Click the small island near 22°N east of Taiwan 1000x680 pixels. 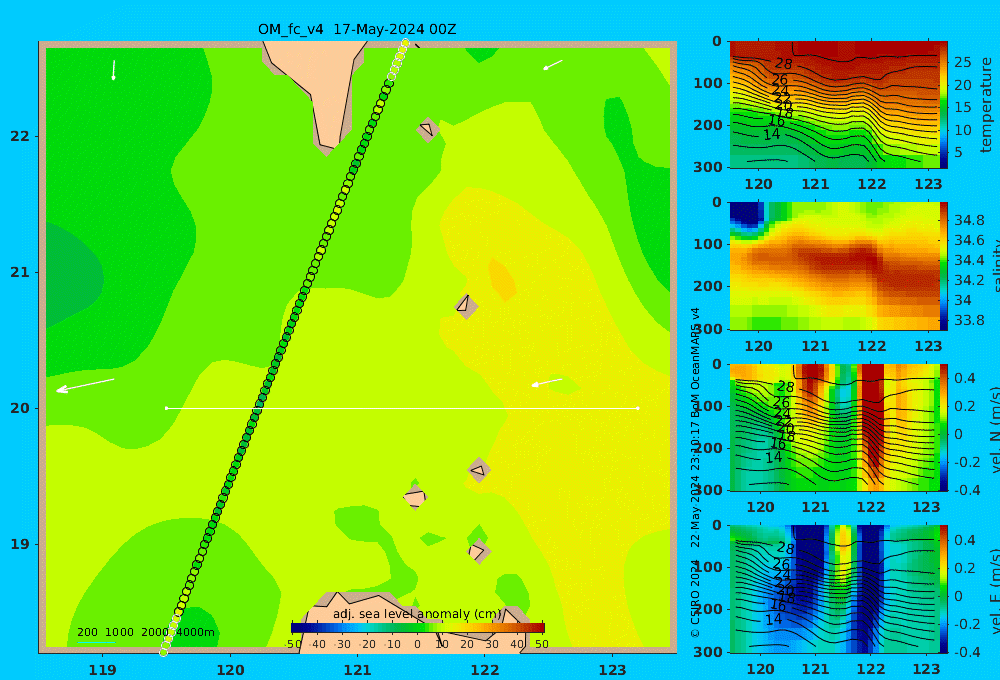tap(427, 129)
